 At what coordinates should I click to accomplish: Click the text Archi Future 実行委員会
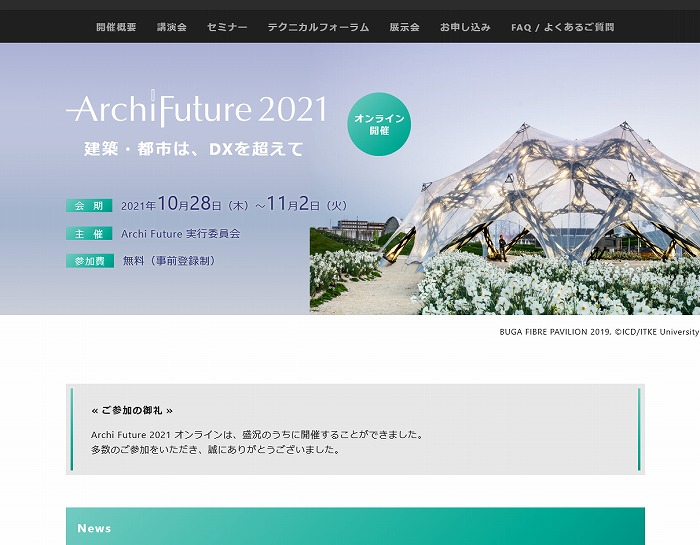click(181, 233)
